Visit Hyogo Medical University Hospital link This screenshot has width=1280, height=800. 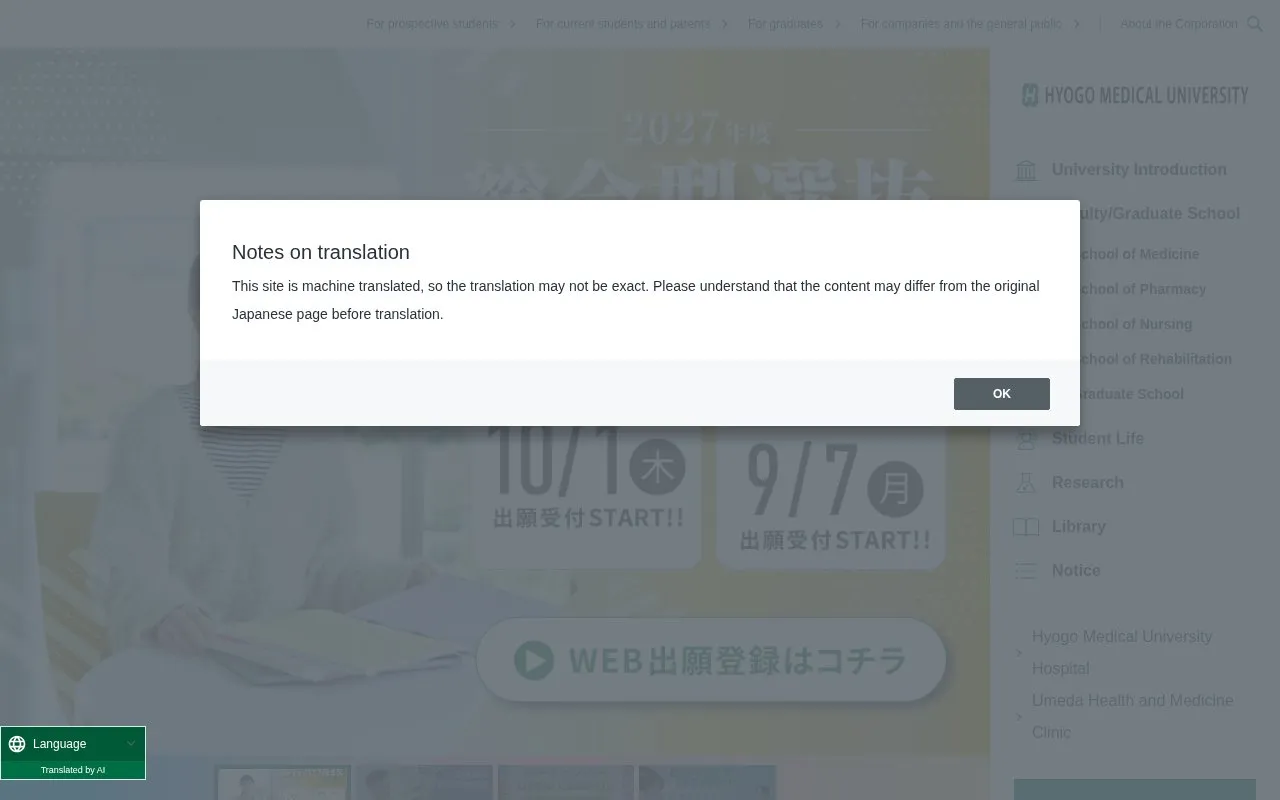pos(1122,652)
